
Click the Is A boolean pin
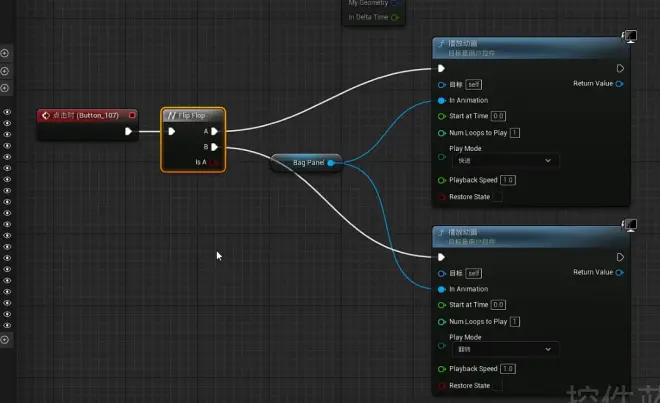pos(214,163)
